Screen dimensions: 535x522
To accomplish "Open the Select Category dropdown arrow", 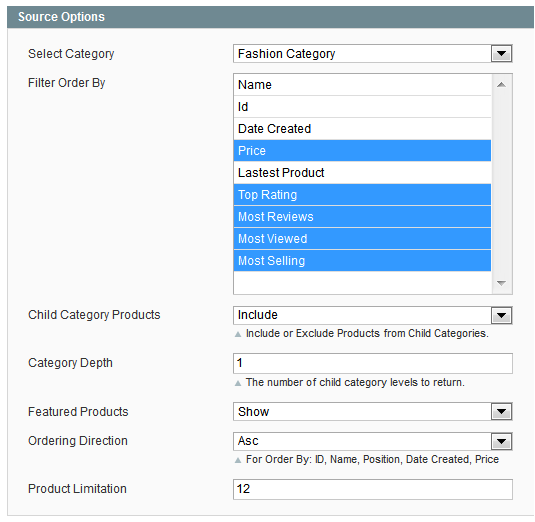I will (501, 54).
